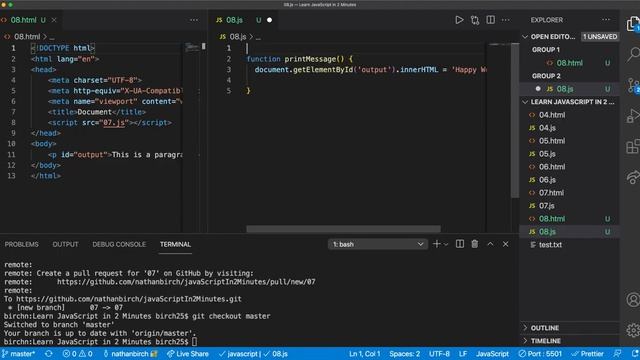
Task: Close the terminal panel
Action: tap(506, 244)
